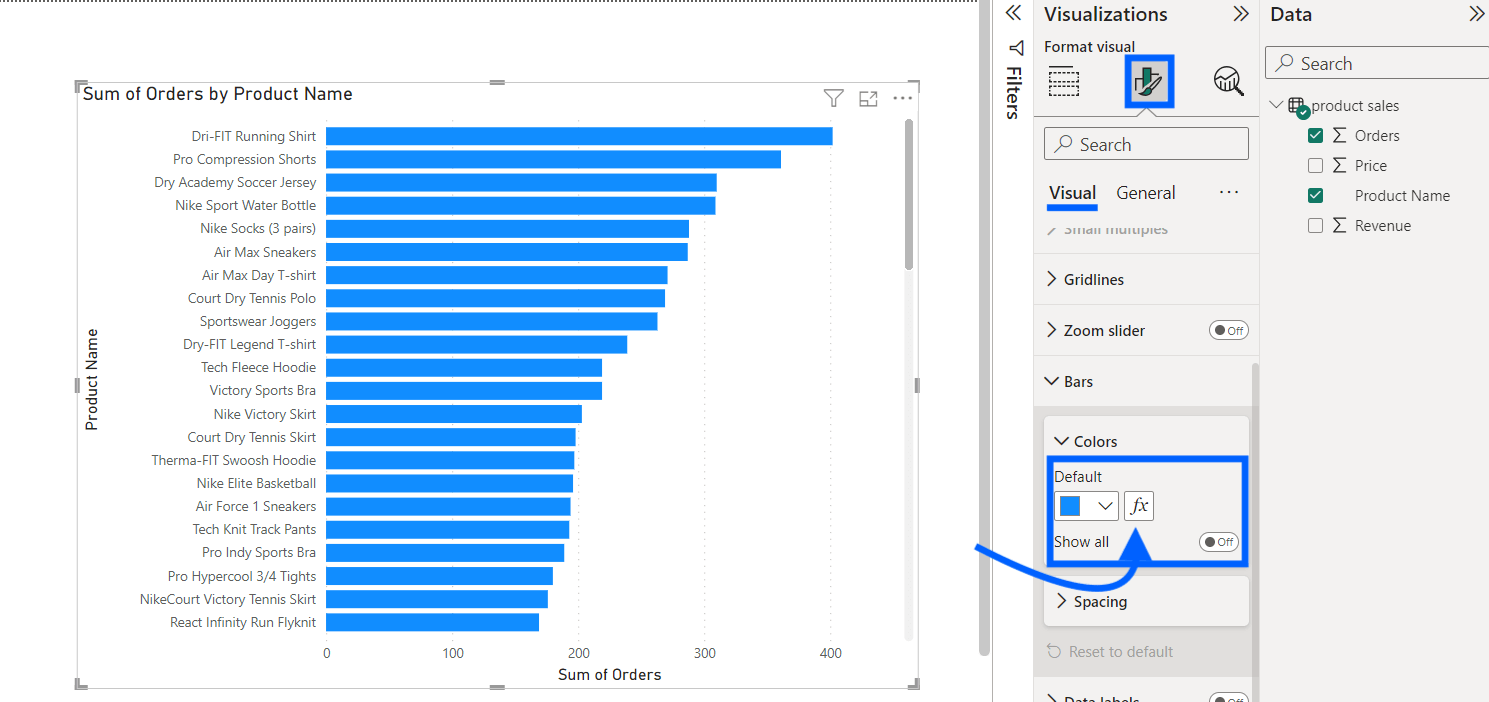1489x702 pixels.
Task: Switch to the General tab
Action: [x=1145, y=192]
